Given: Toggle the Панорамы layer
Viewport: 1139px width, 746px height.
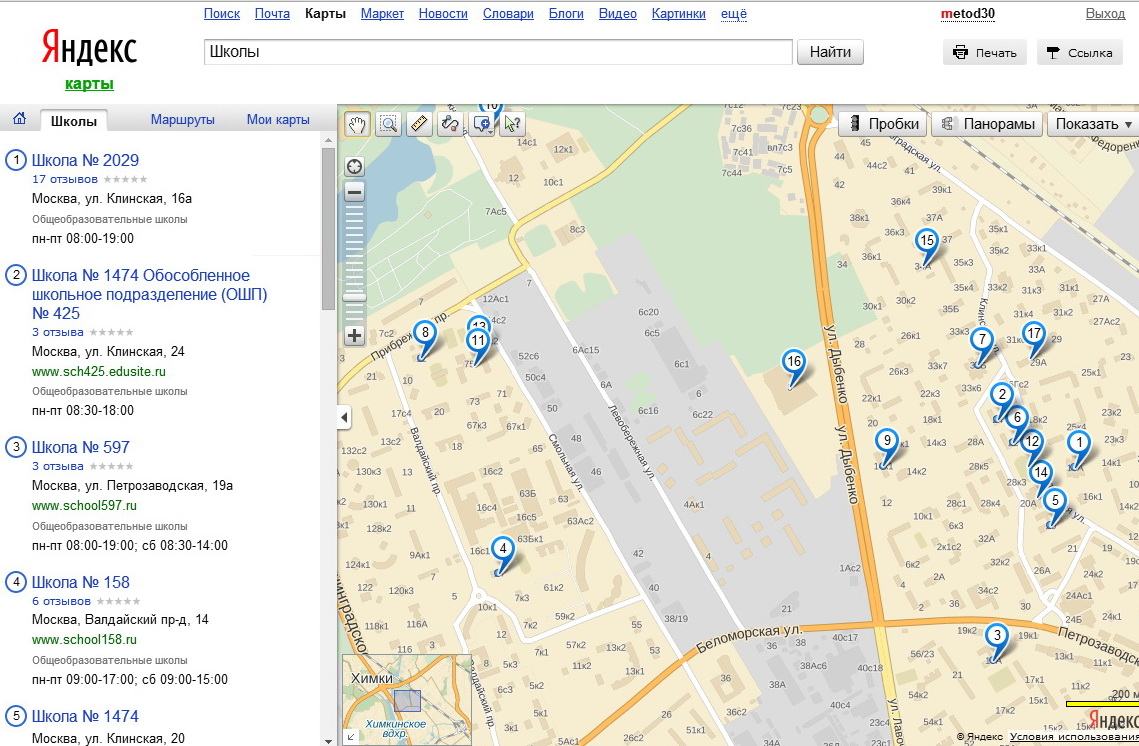Looking at the screenshot, I should point(987,124).
